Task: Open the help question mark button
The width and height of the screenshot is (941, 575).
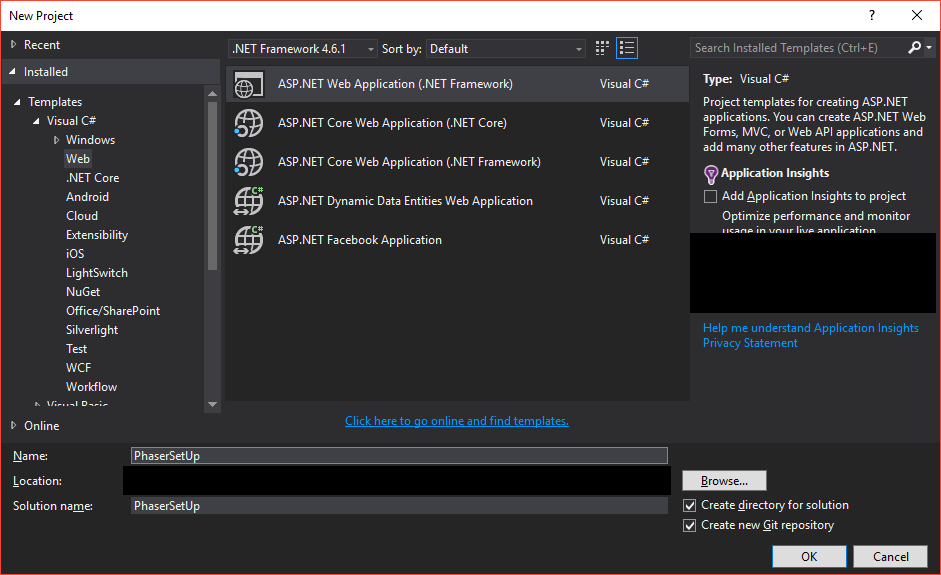Action: pos(872,16)
